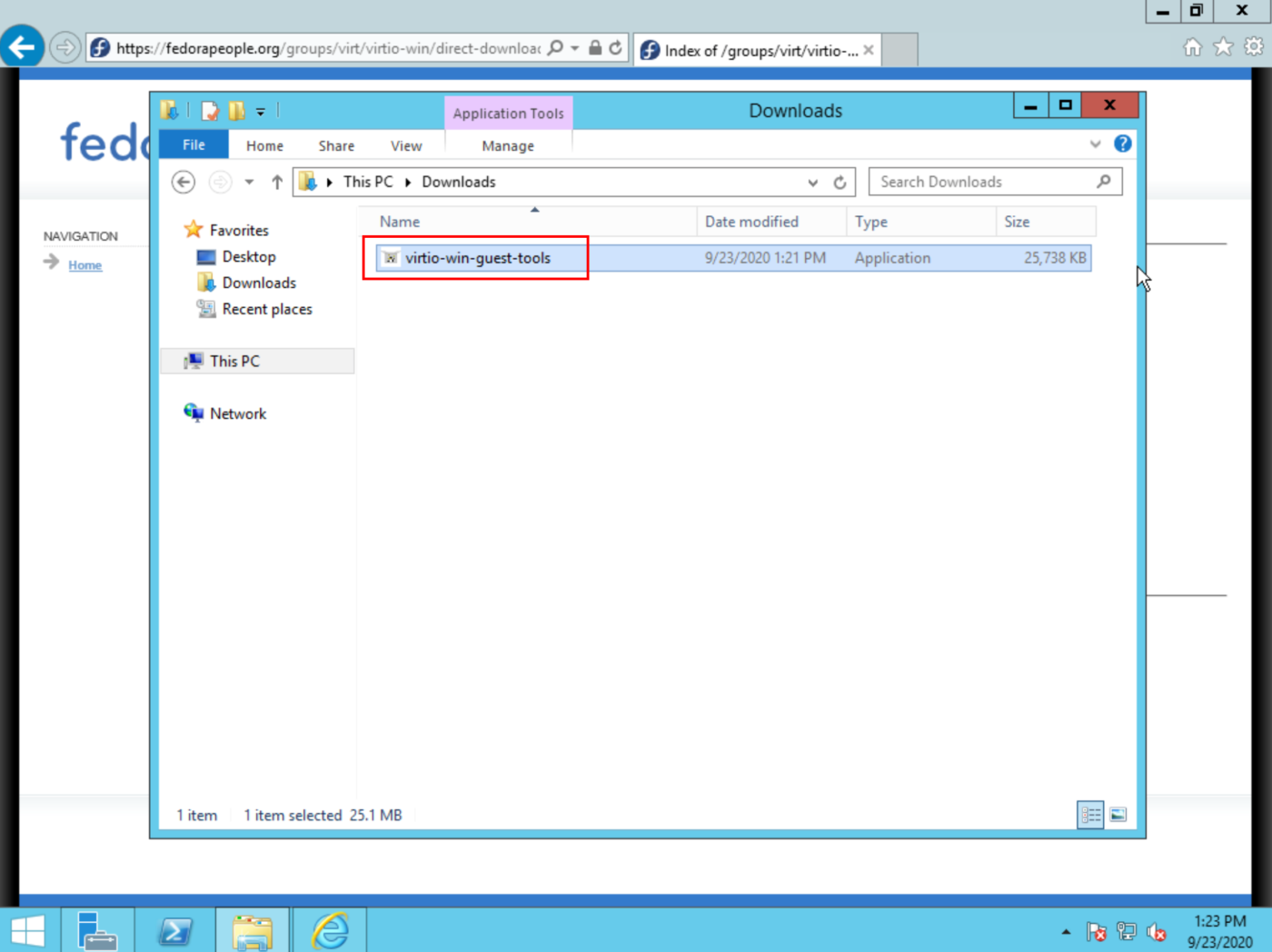1272x952 pixels.
Task: Switch to the View ribbon tab
Action: coord(406,146)
